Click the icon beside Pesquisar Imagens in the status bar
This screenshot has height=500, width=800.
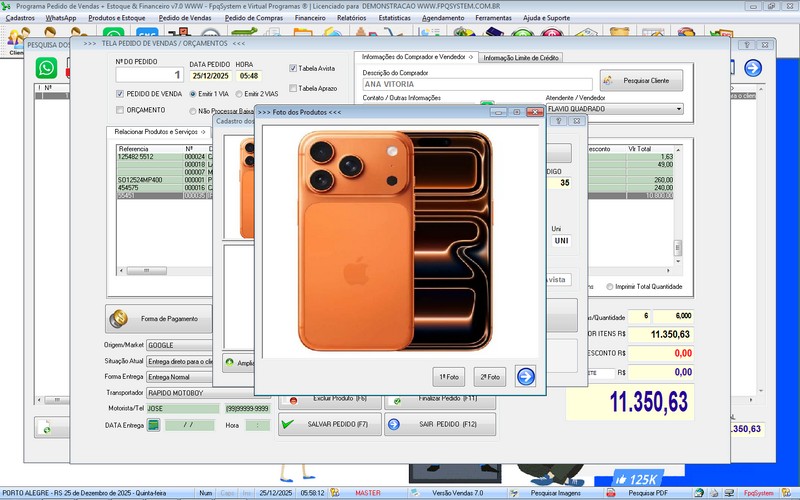pos(514,493)
